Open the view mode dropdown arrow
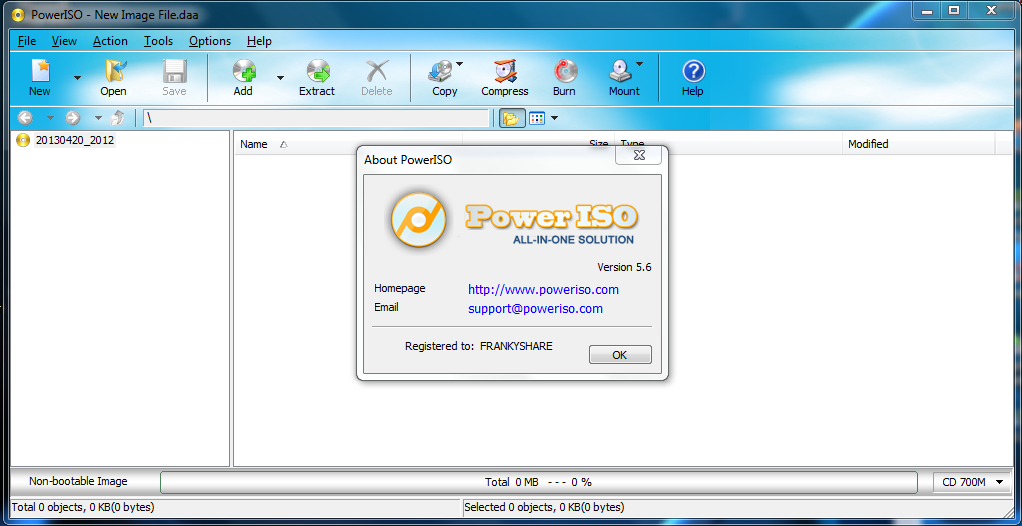Screen dimensions: 1022x526 [555, 119]
